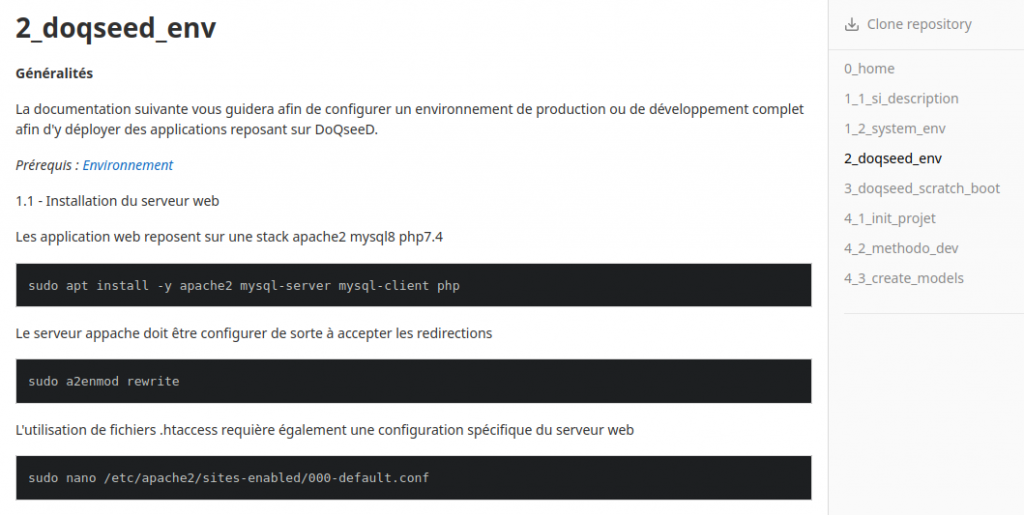Click the download icon beside Clone repository
The height and width of the screenshot is (515, 1024).
click(852, 25)
